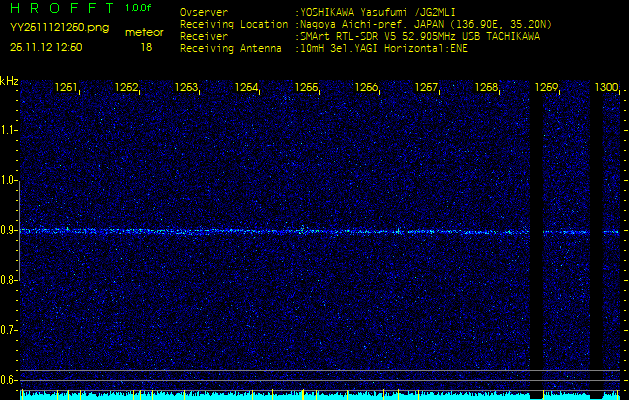Viewport: 629px width, 400px height.
Task: Select the 1300 time axis label
Action: pyautogui.click(x=606, y=88)
